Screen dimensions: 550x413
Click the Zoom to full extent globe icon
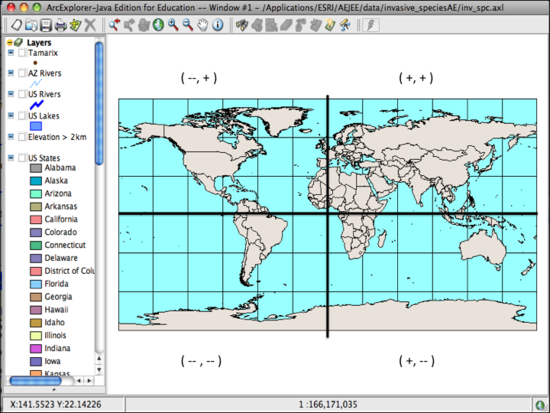click(158, 25)
